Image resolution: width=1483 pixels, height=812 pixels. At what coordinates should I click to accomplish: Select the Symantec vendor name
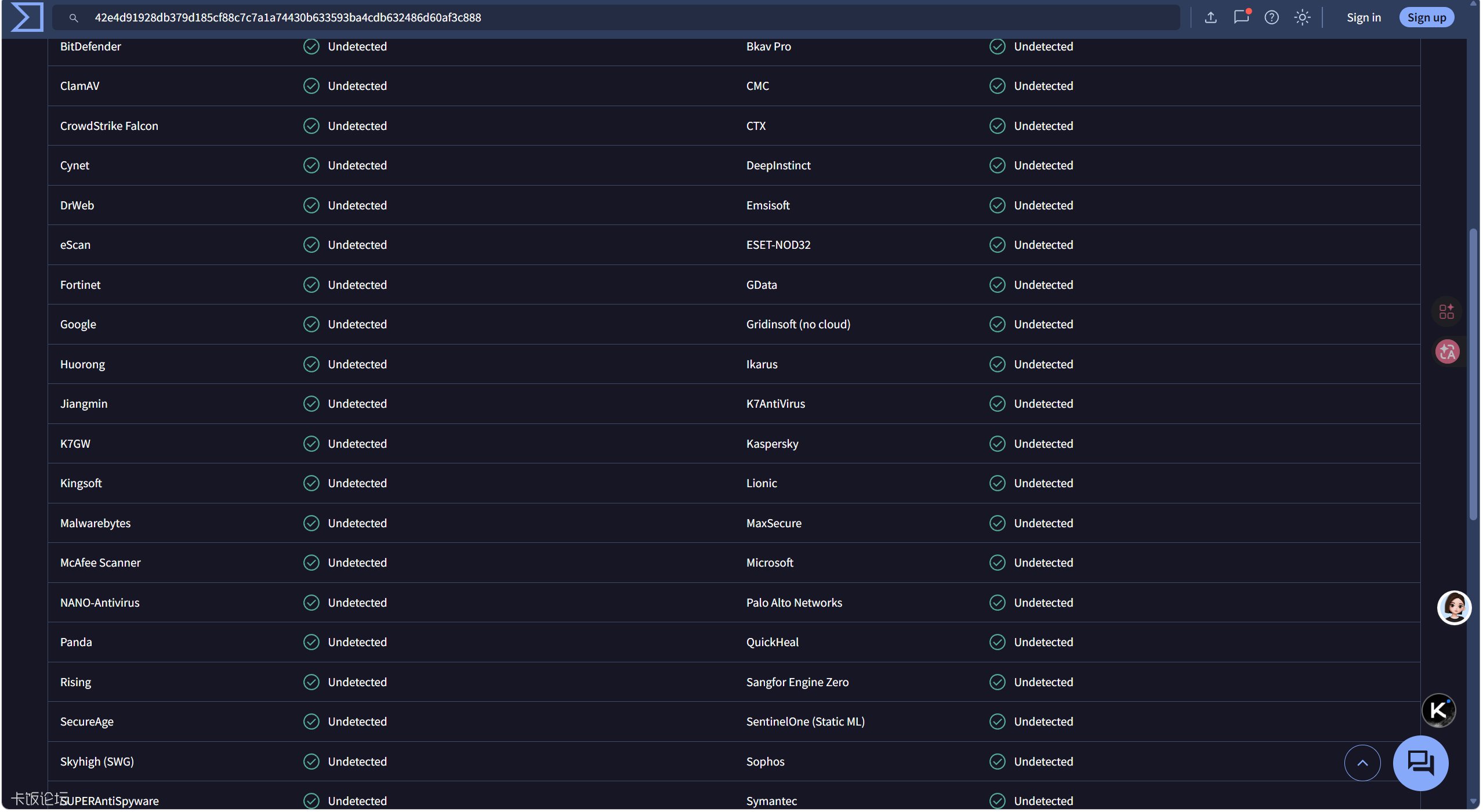click(771, 801)
